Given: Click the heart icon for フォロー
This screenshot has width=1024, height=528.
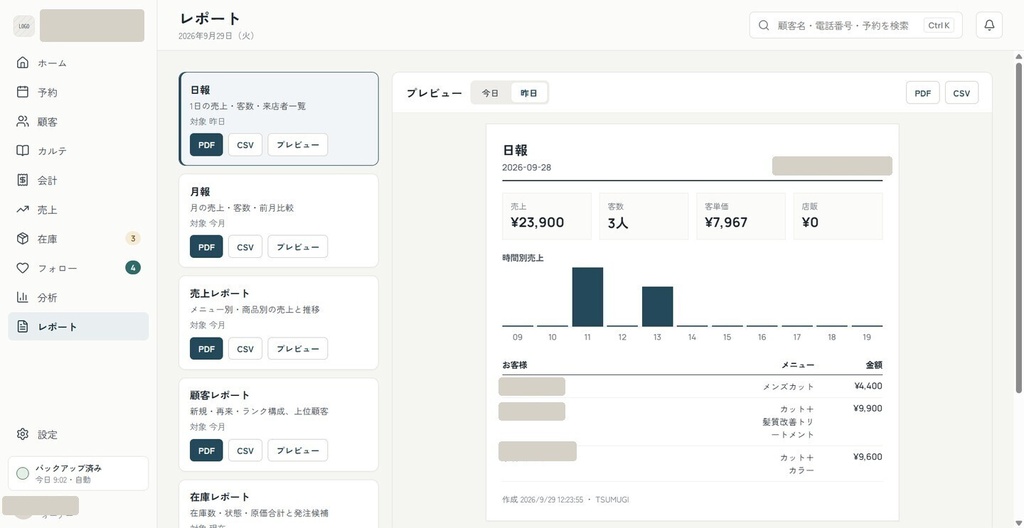Looking at the screenshot, I should [22, 268].
